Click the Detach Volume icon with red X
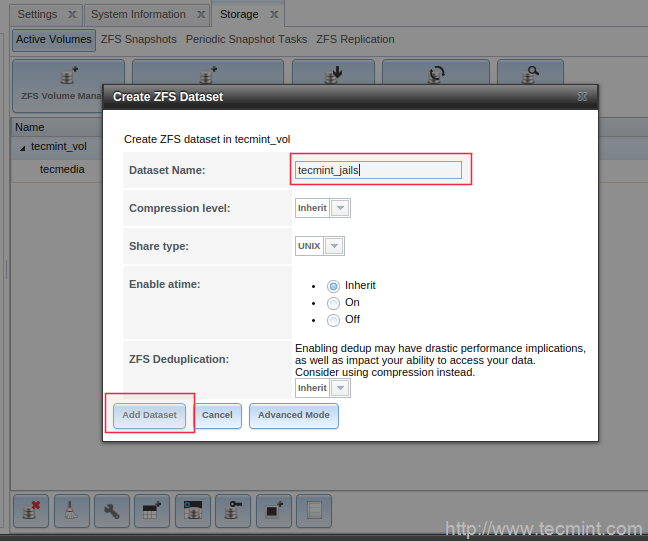Screen dimensions: 648x541 (x=30, y=511)
